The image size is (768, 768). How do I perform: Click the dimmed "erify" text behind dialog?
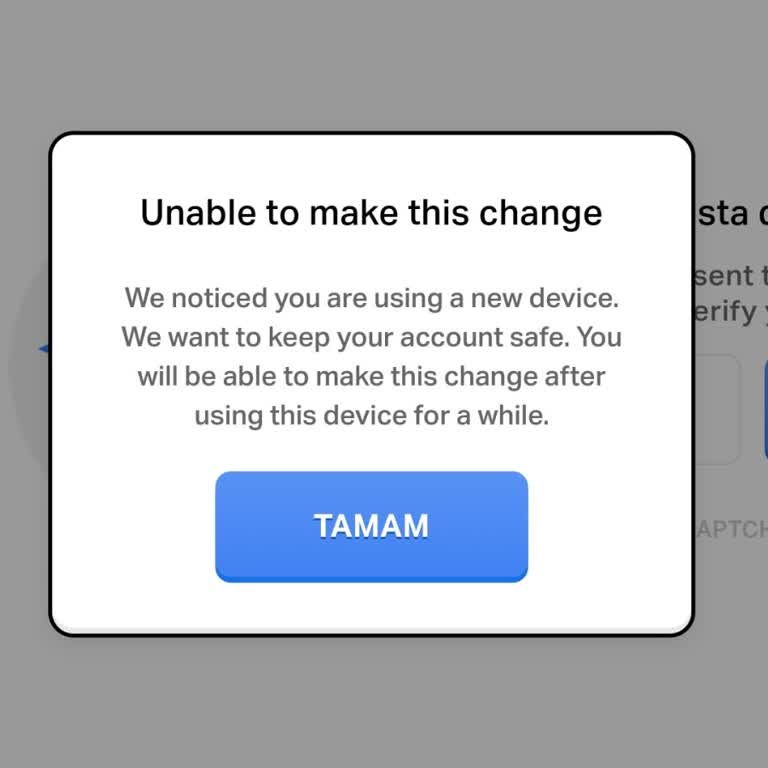tap(726, 312)
